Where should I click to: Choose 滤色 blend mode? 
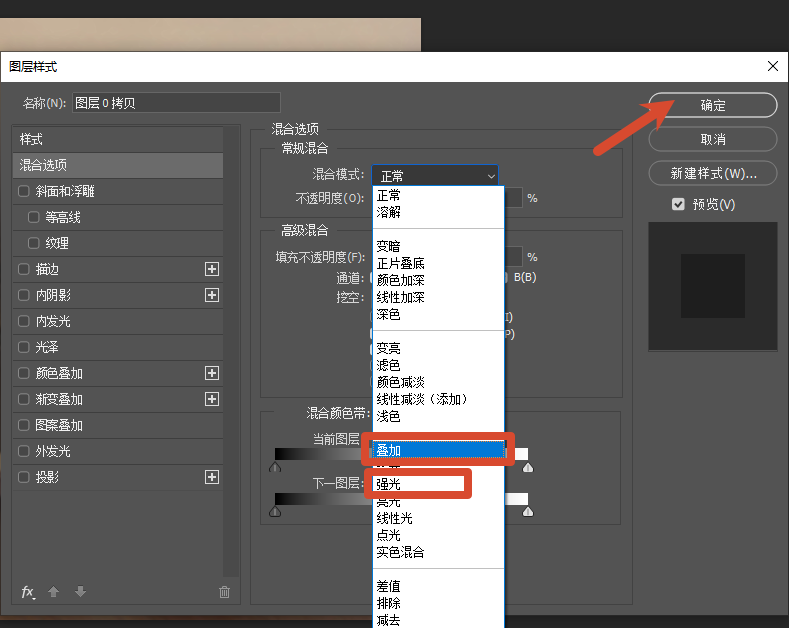pos(438,365)
